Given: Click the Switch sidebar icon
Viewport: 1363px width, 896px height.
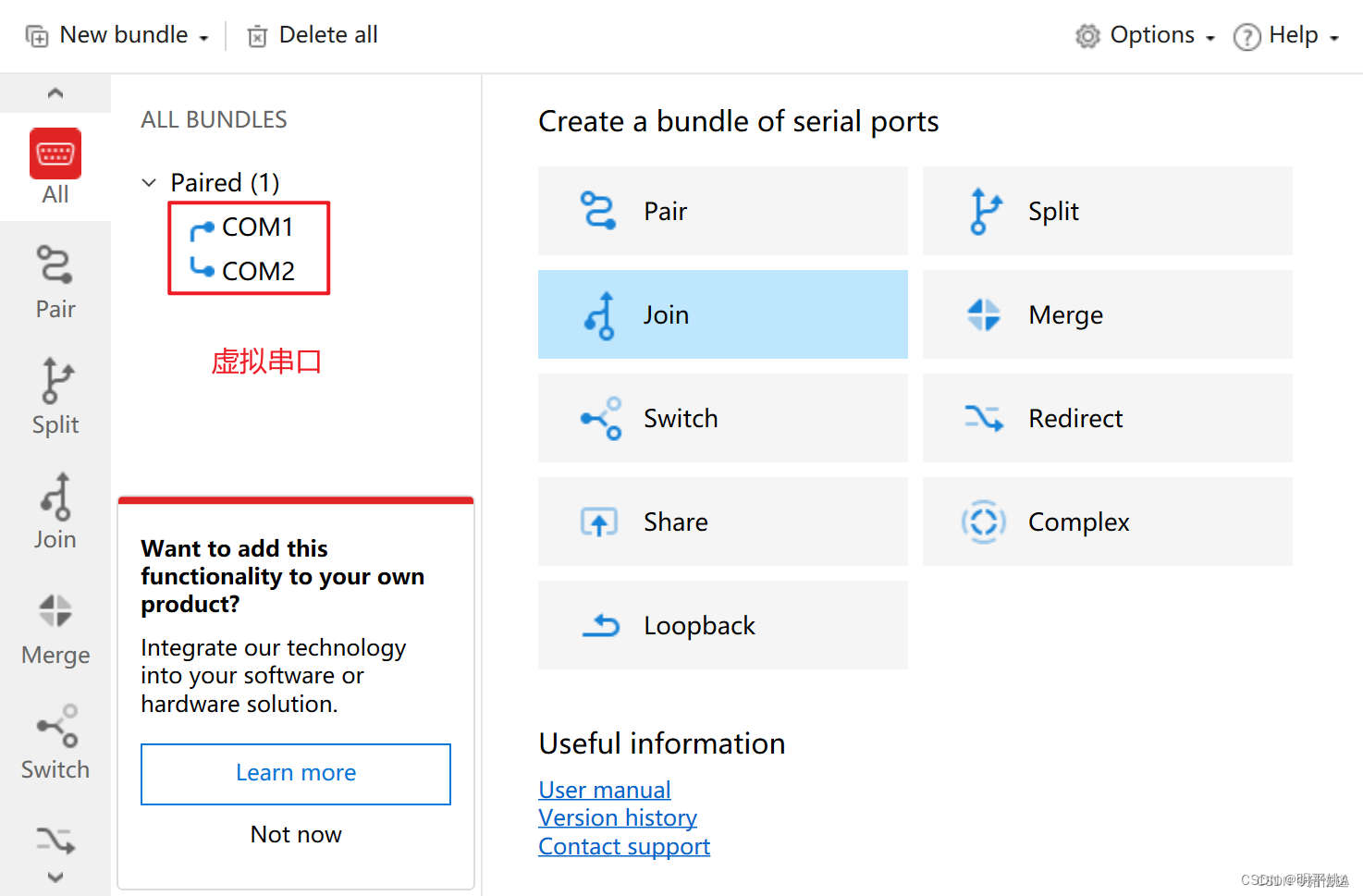Looking at the screenshot, I should tap(55, 727).
